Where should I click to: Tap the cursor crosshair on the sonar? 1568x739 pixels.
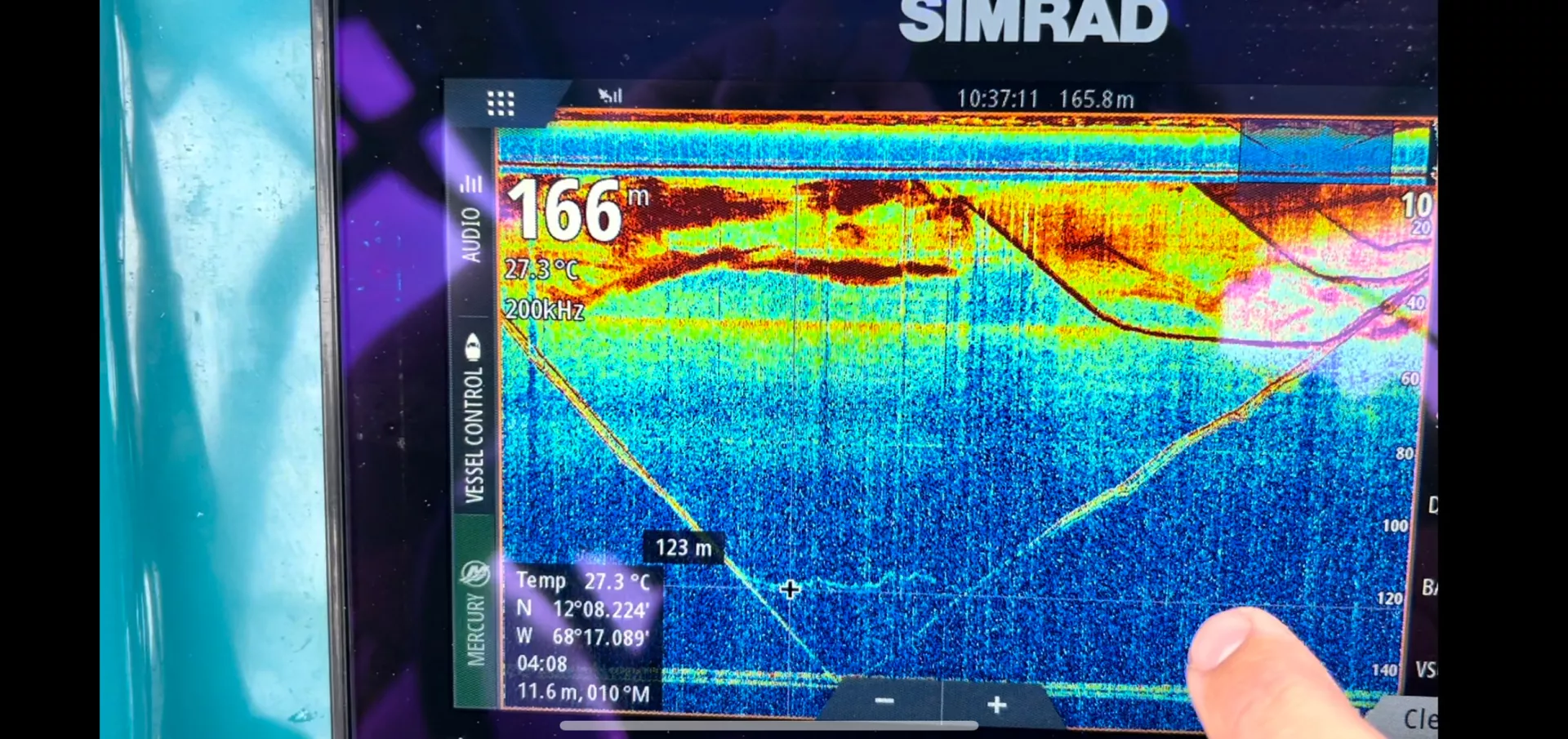pyautogui.click(x=789, y=590)
